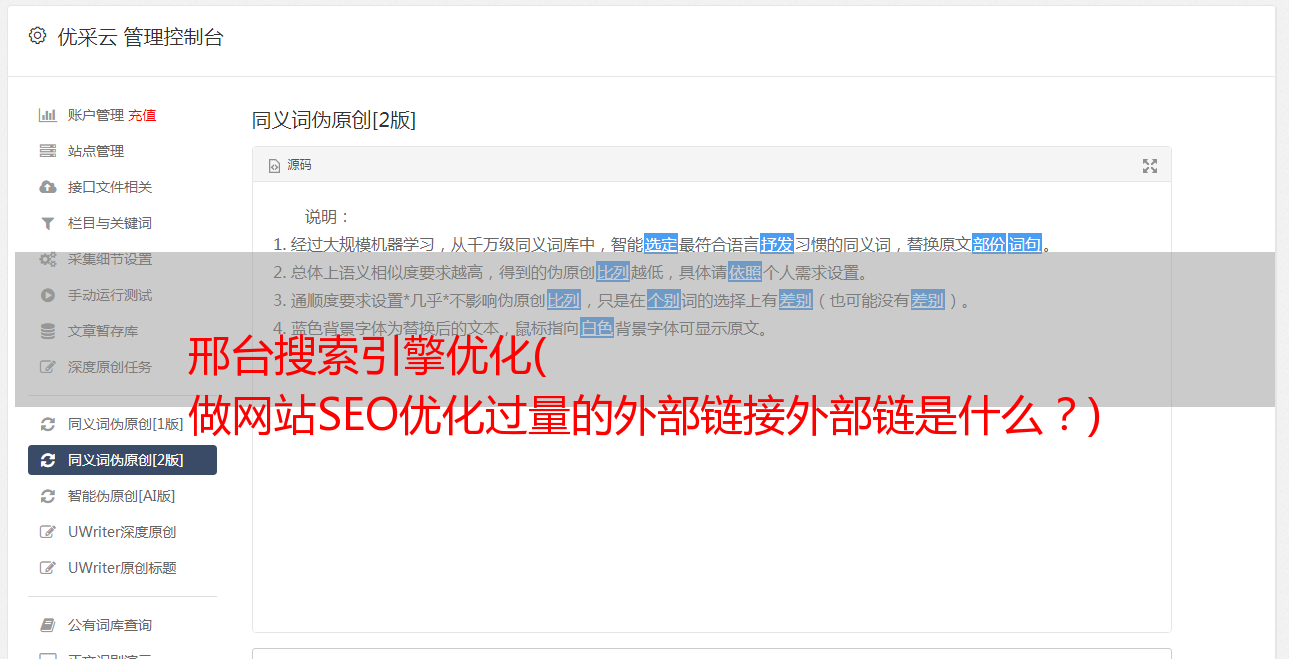
Task: Click the red 充值 recharge link
Action: point(142,115)
